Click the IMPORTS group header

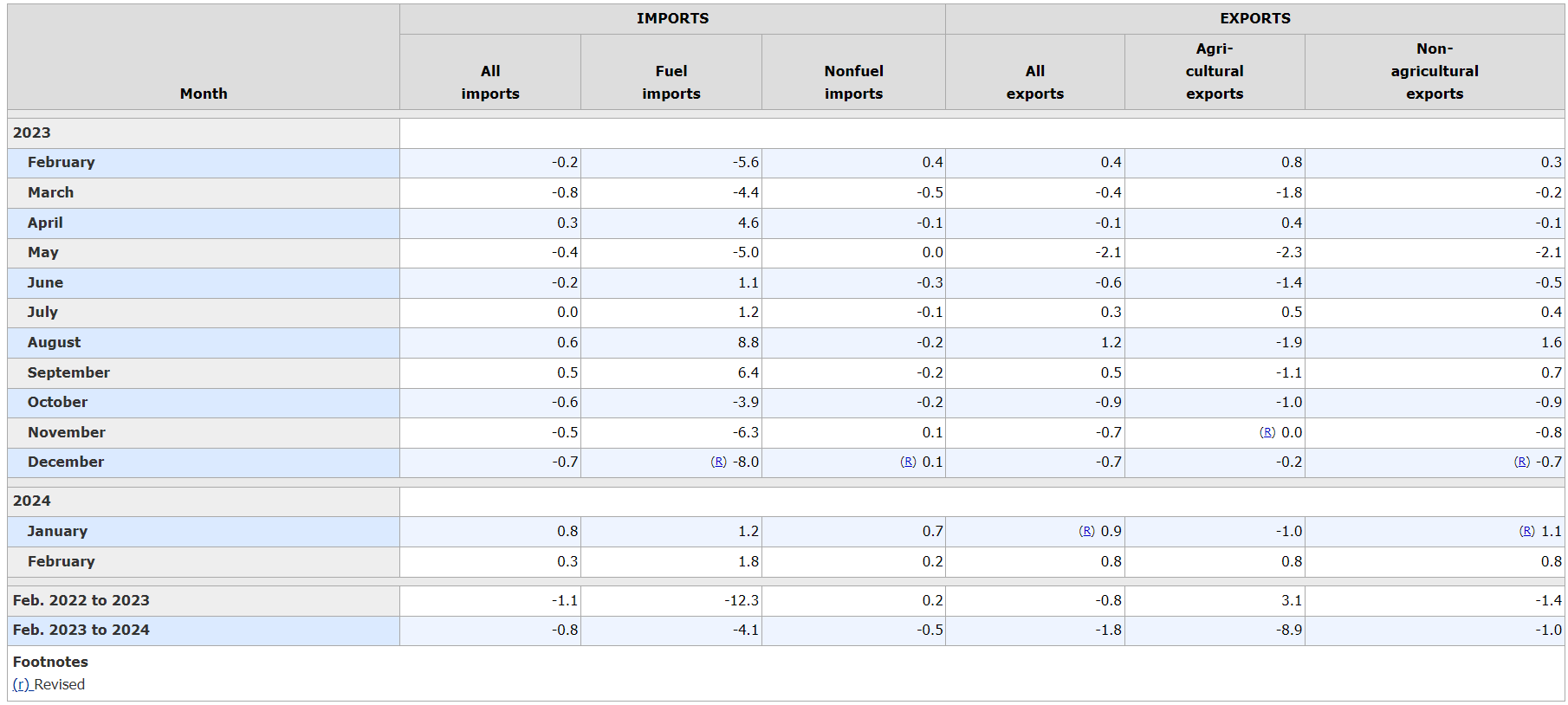672,18
